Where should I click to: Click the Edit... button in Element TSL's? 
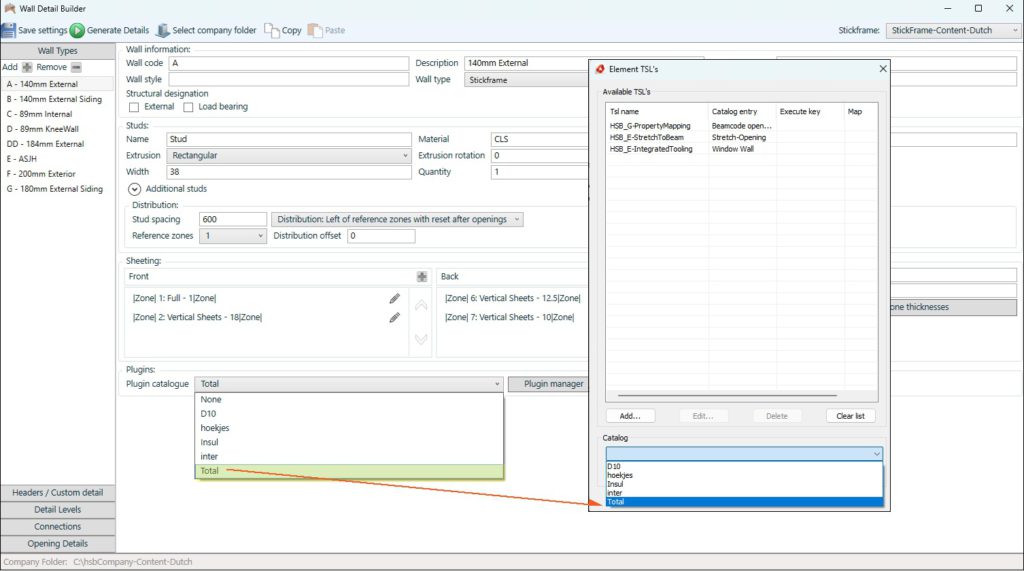pyautogui.click(x=703, y=416)
